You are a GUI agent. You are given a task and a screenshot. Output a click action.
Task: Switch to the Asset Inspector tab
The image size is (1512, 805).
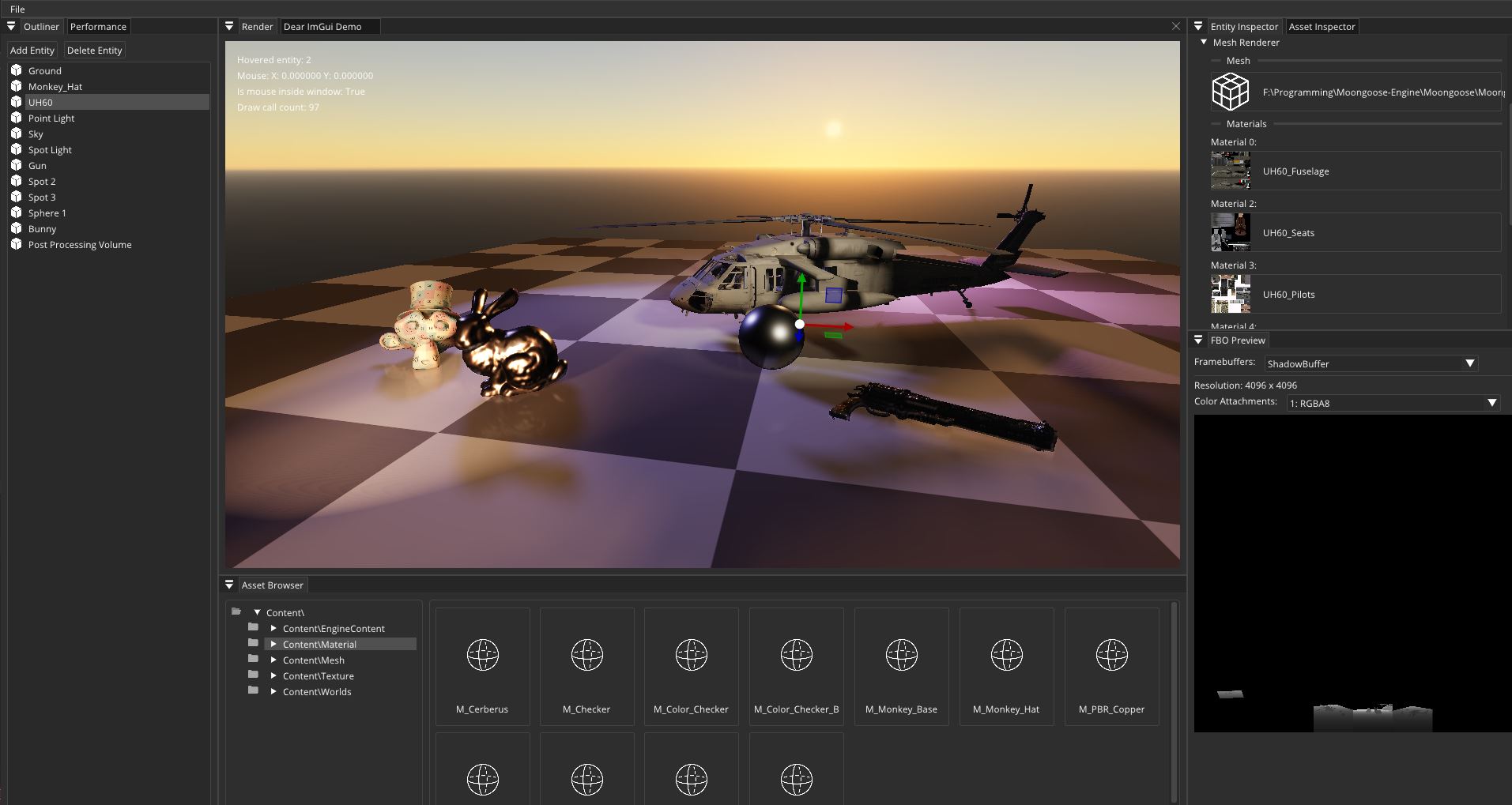pyautogui.click(x=1322, y=26)
